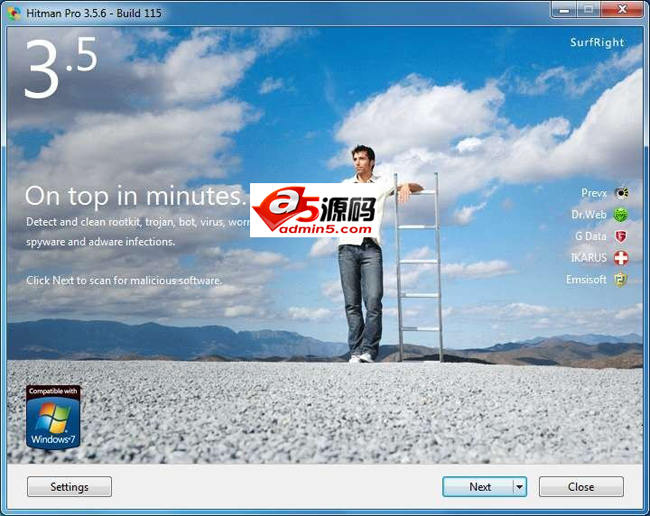Click the Hitman Pro title bar icon
Screen dimensions: 650x516
(14, 13)
